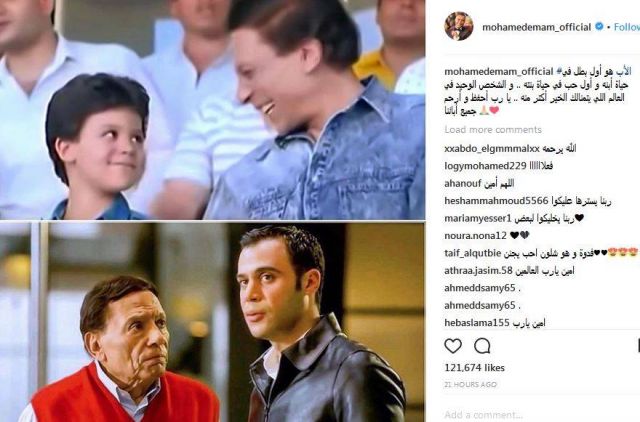Click the caption username mohamedemam_official
The width and height of the screenshot is (640, 422).
coord(499,71)
